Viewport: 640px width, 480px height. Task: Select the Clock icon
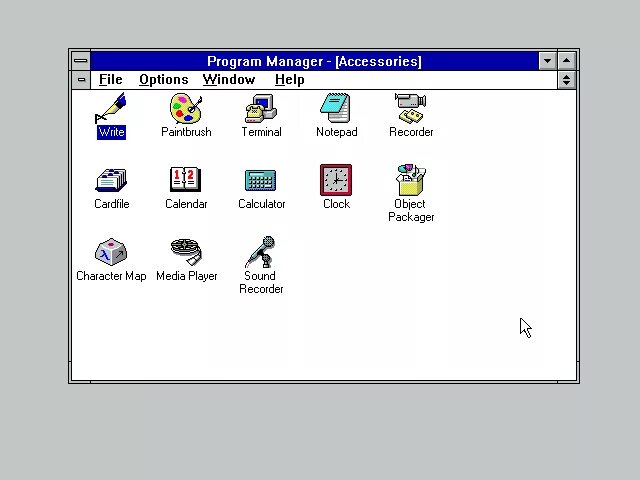point(336,180)
